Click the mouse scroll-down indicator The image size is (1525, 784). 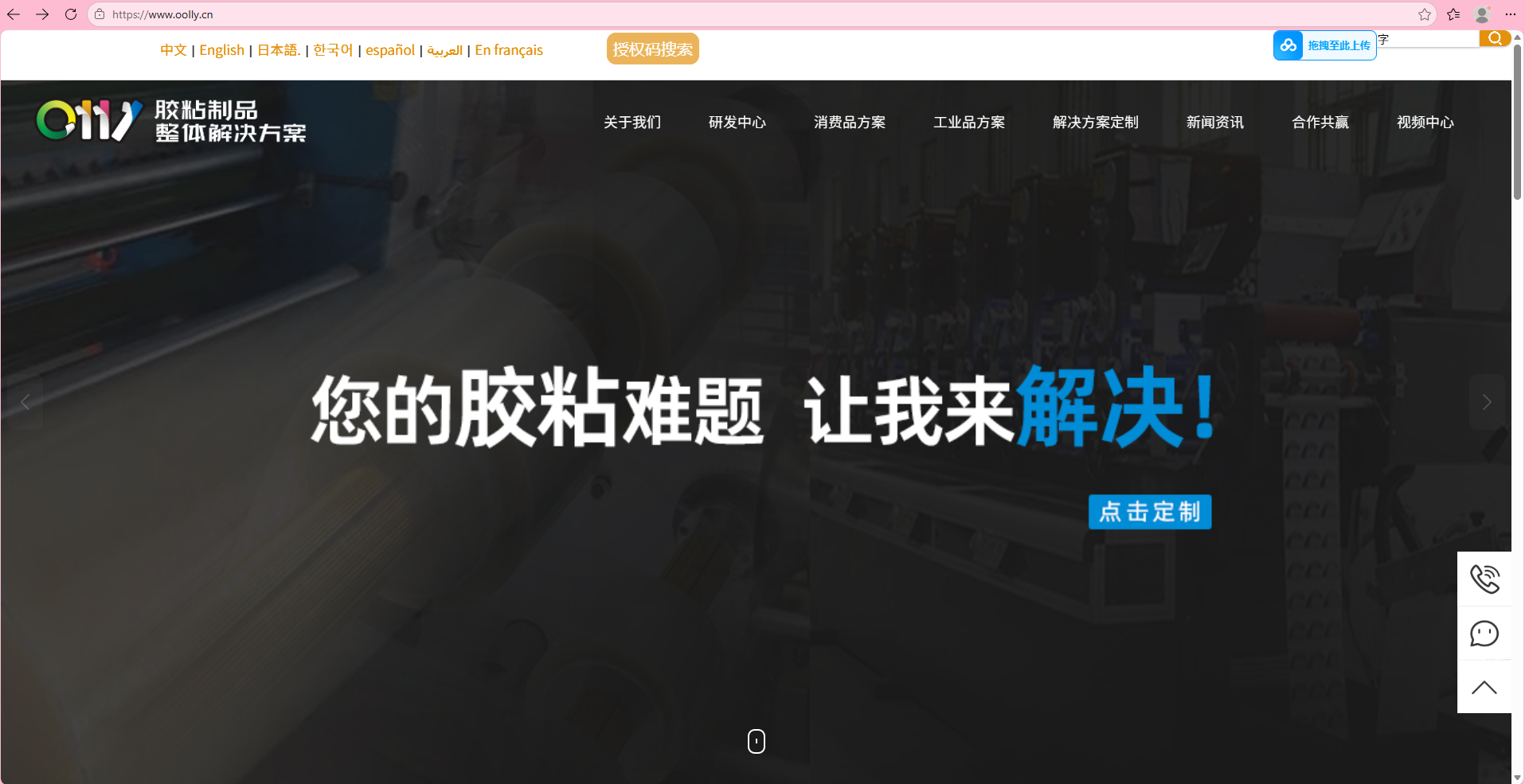757,741
